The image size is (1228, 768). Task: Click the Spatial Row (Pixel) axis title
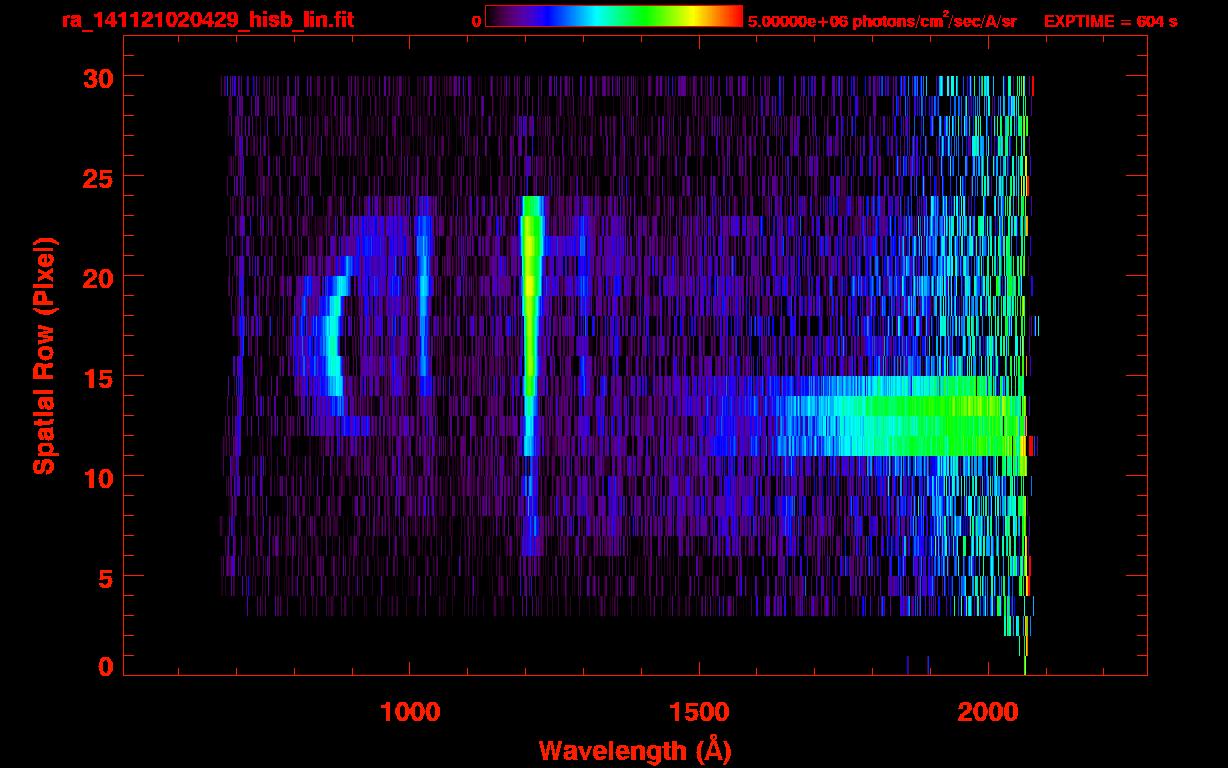pyautogui.click(x=44, y=355)
